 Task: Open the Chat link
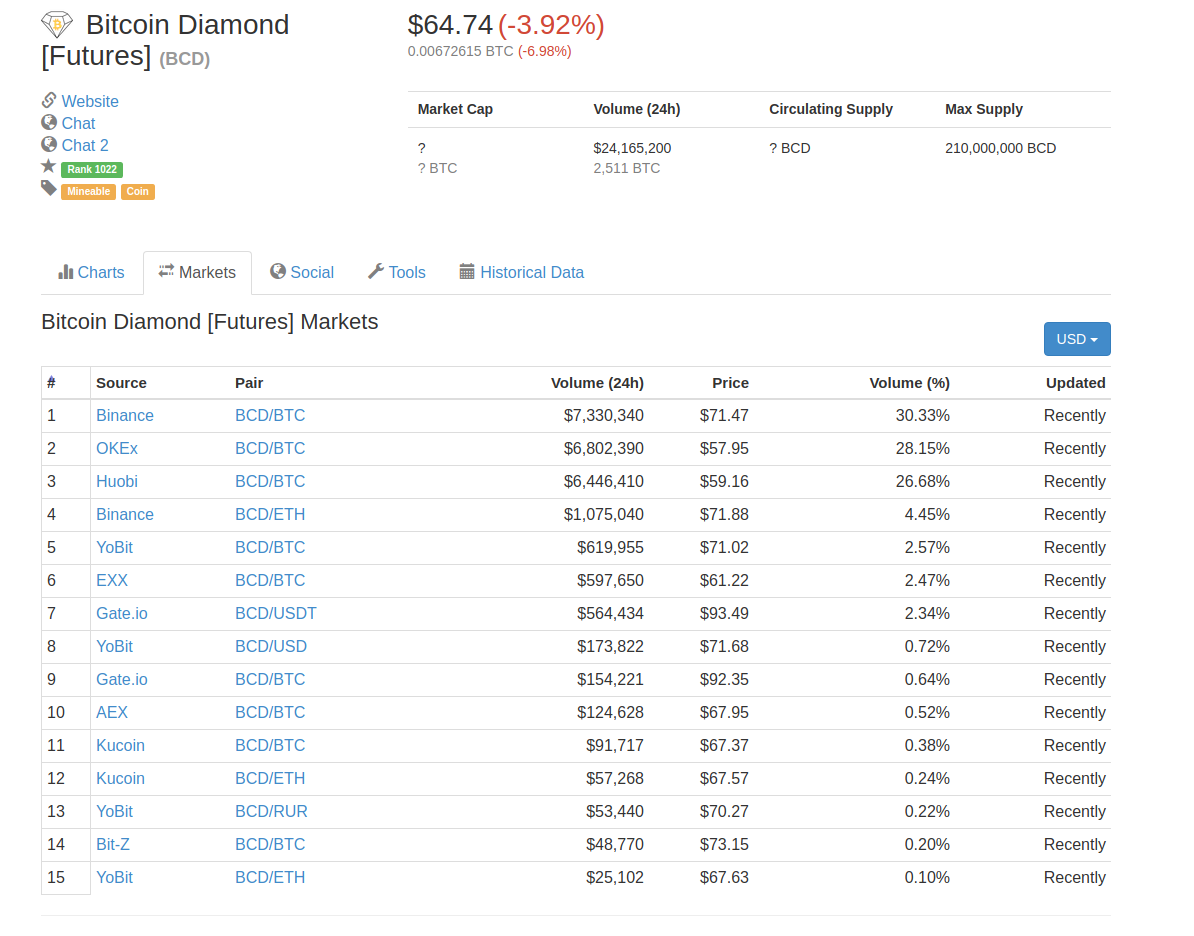point(78,123)
